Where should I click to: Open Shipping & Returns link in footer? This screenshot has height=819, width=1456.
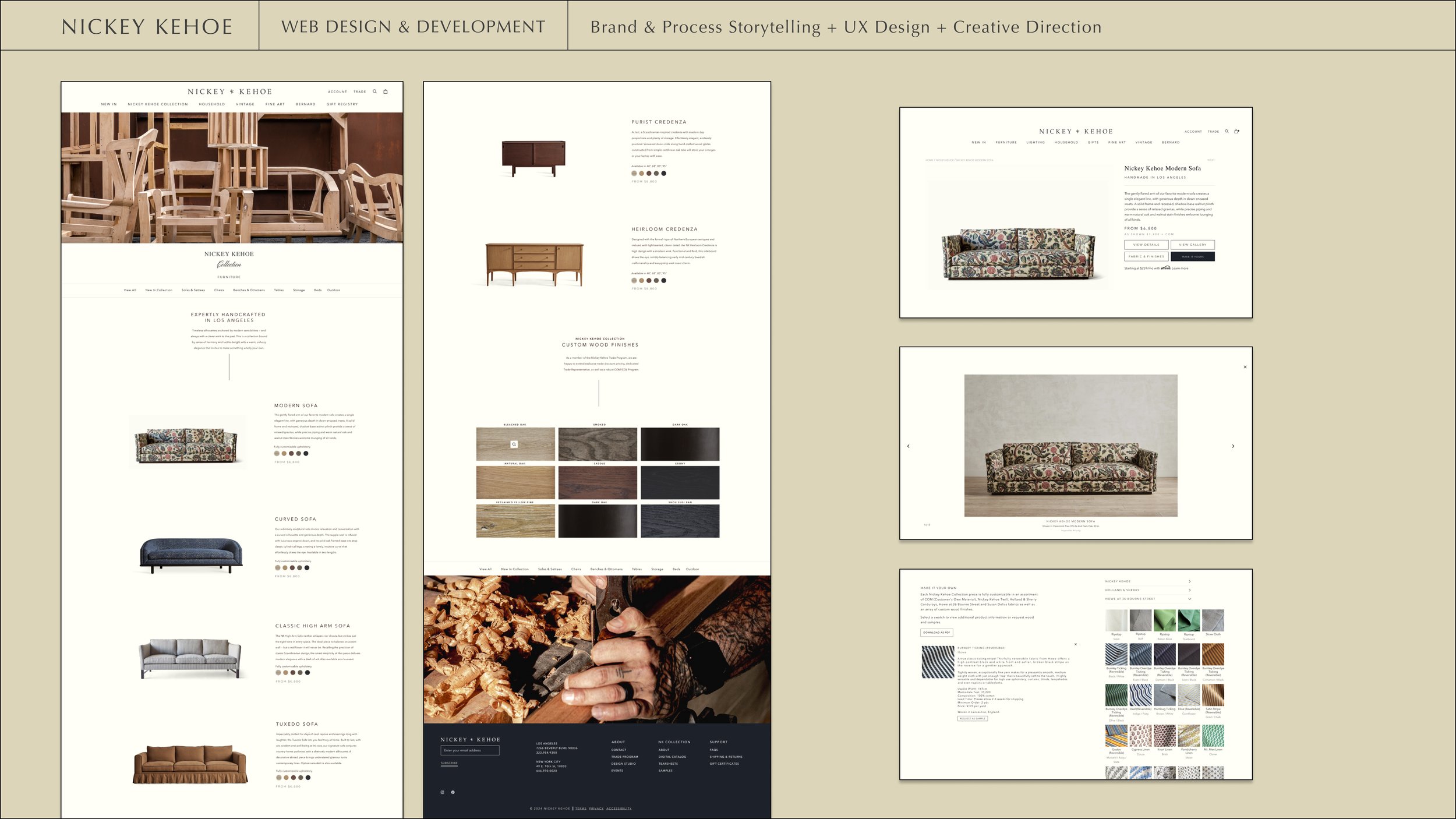[726, 757]
